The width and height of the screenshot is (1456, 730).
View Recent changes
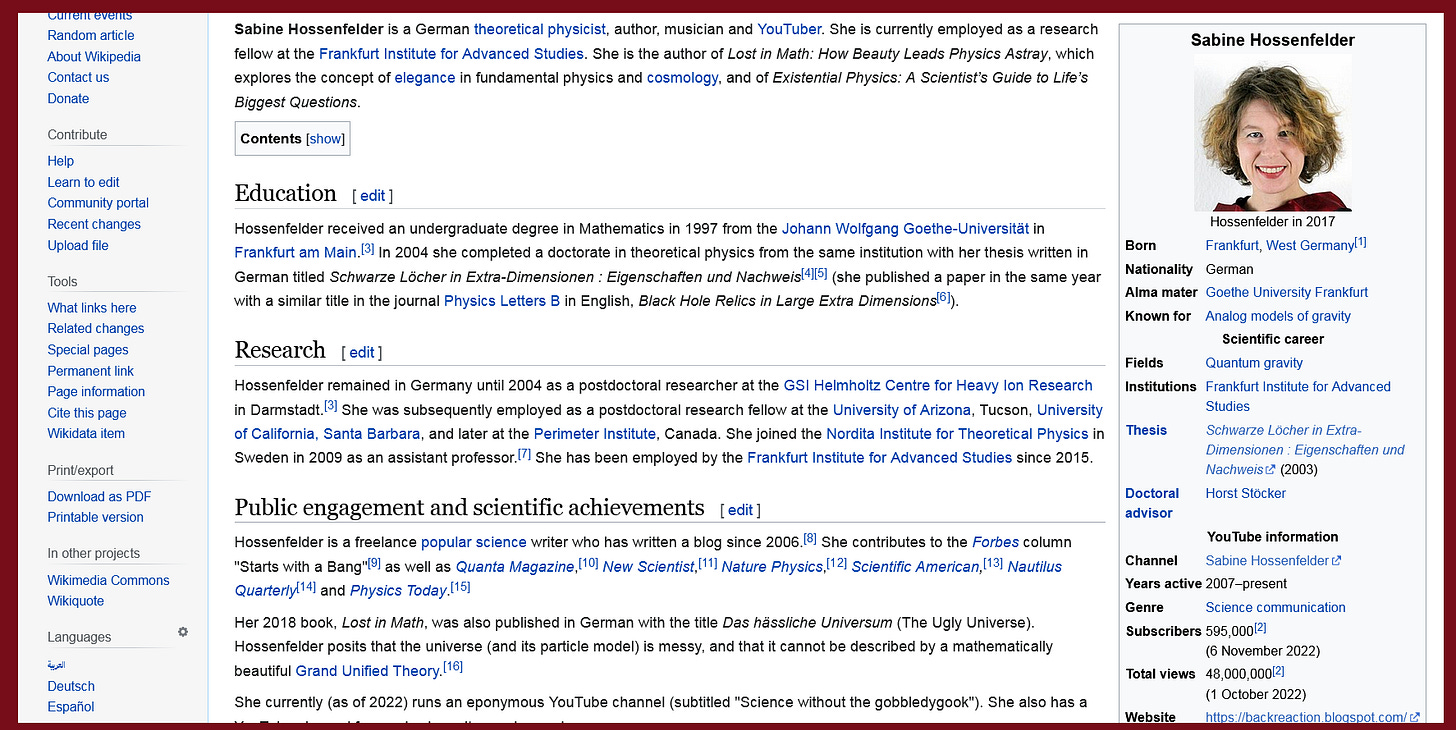(x=94, y=224)
